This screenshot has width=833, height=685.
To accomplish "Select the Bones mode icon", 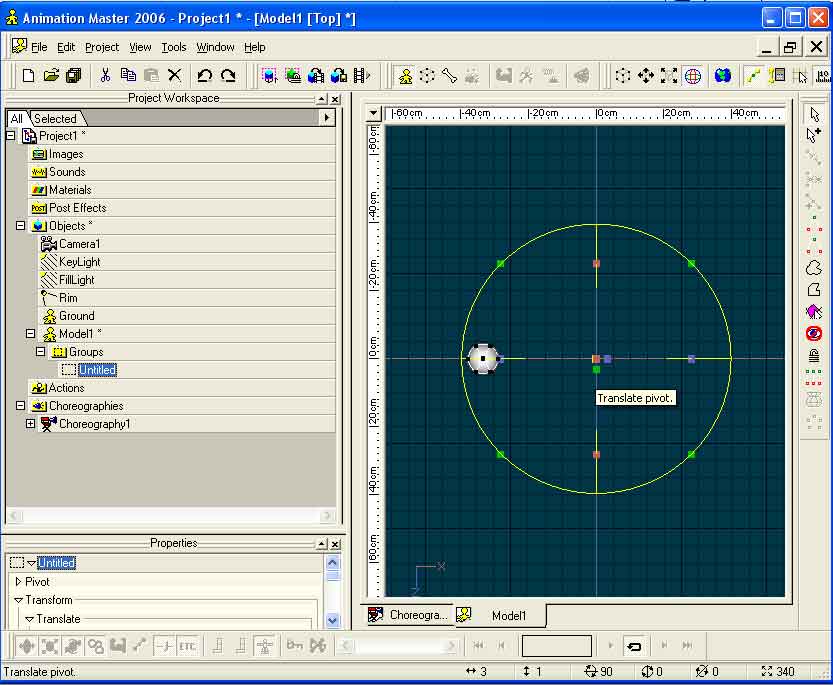I will (x=450, y=75).
